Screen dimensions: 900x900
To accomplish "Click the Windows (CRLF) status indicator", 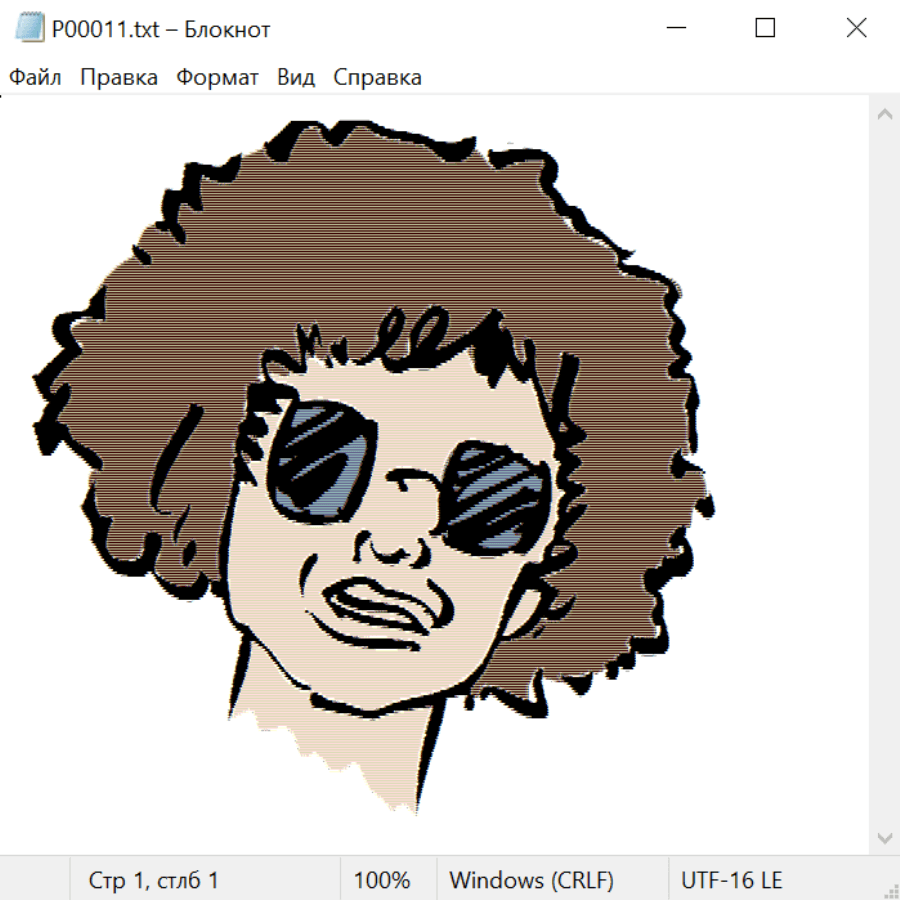I will (531, 880).
